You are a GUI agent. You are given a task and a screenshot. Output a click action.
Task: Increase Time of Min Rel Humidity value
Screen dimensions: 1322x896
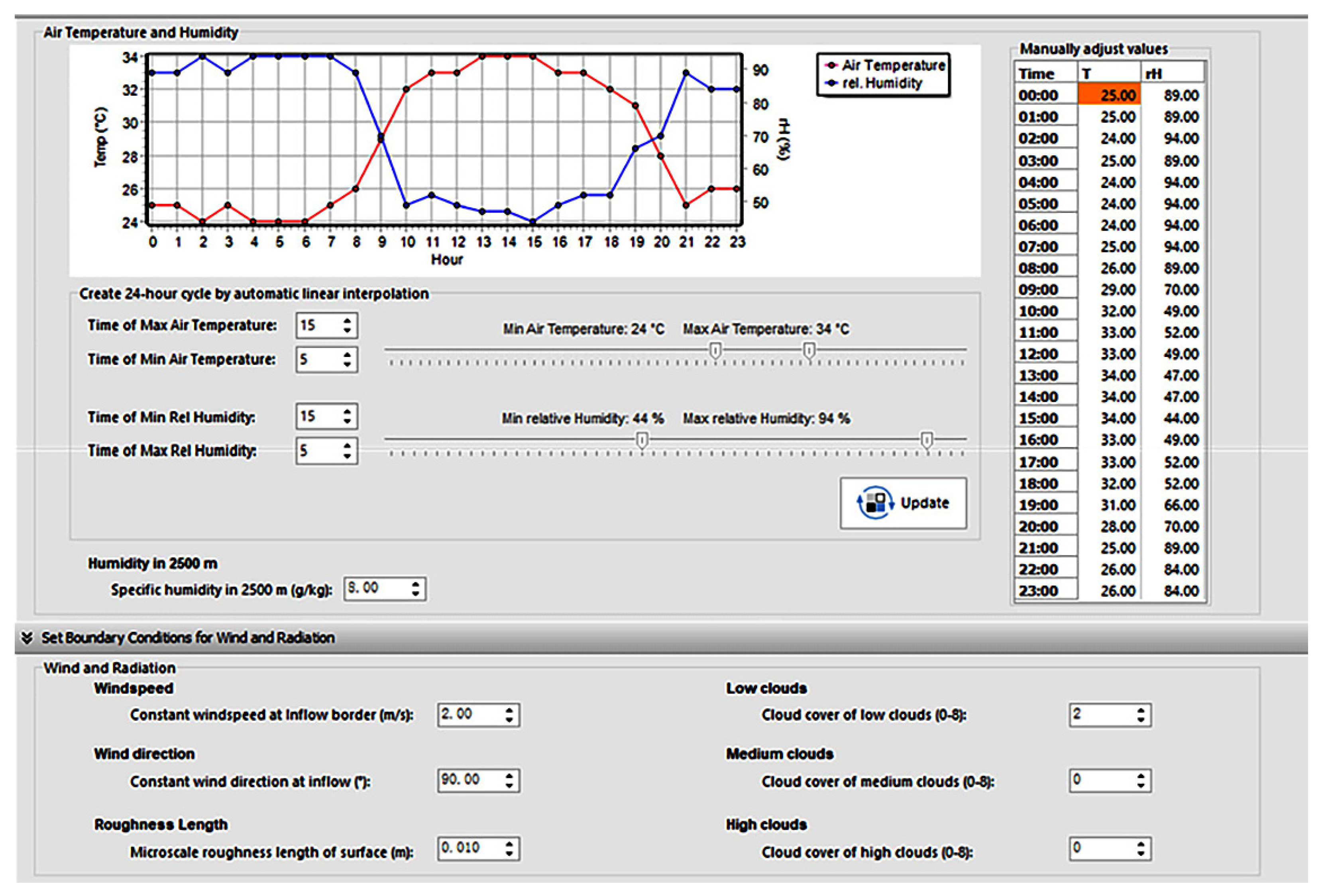tap(347, 412)
